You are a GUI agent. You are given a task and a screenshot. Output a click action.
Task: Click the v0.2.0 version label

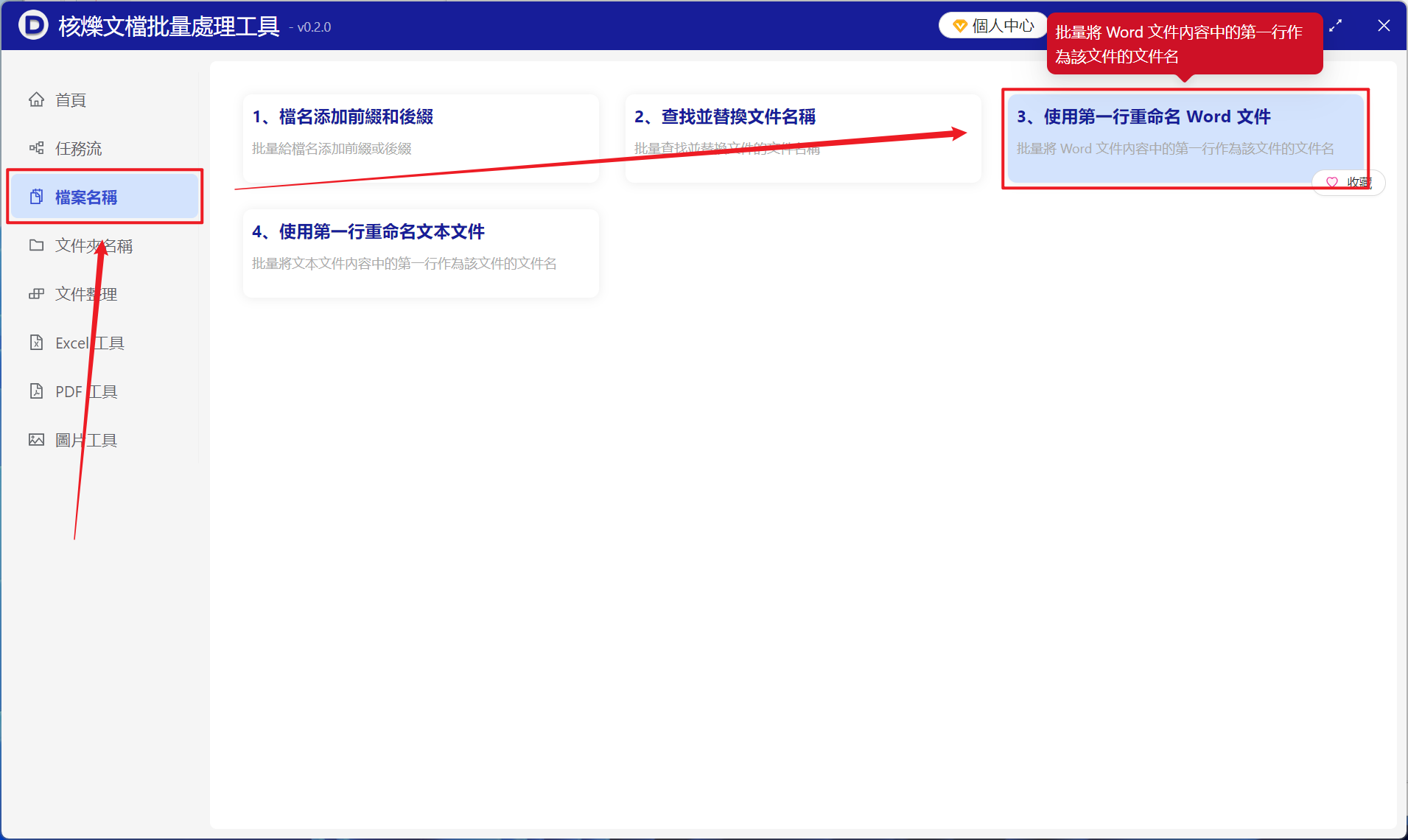pos(310,27)
